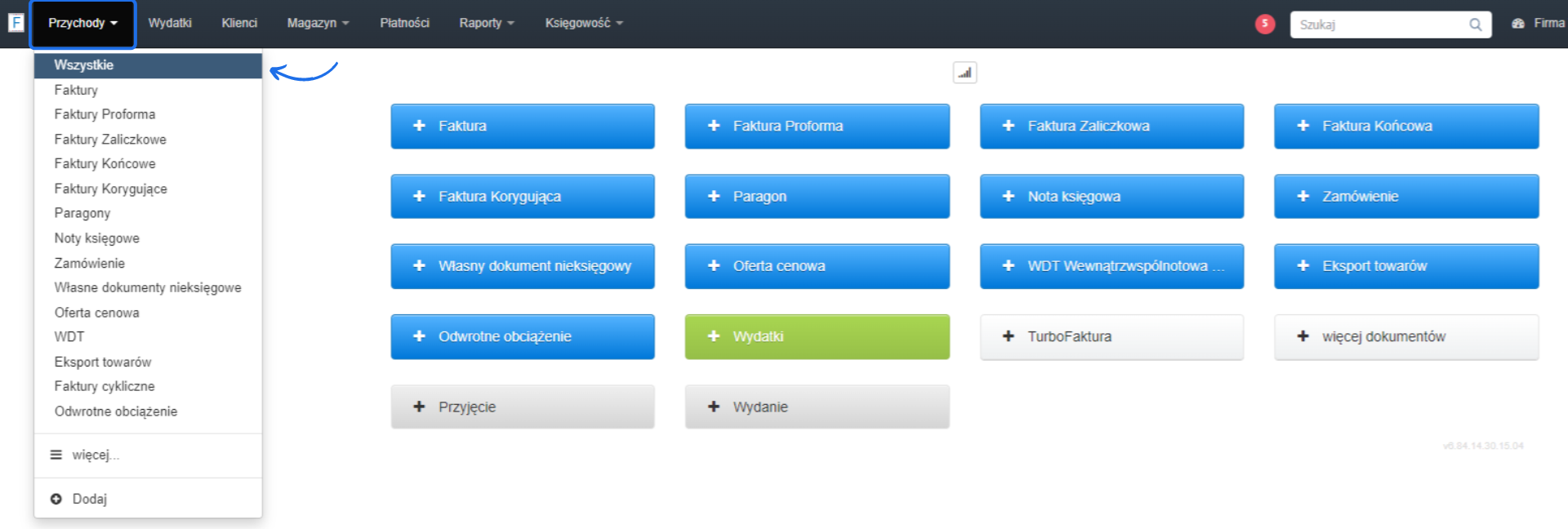Screen dimensions: 1568x529
Task: Click the green Wydatki button
Action: point(817,336)
